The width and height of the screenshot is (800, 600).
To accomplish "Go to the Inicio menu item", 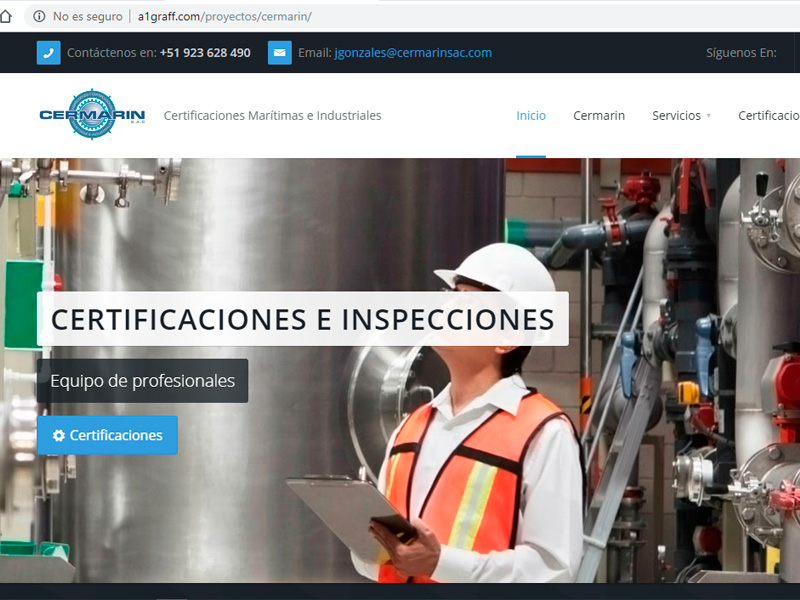I will [x=531, y=116].
